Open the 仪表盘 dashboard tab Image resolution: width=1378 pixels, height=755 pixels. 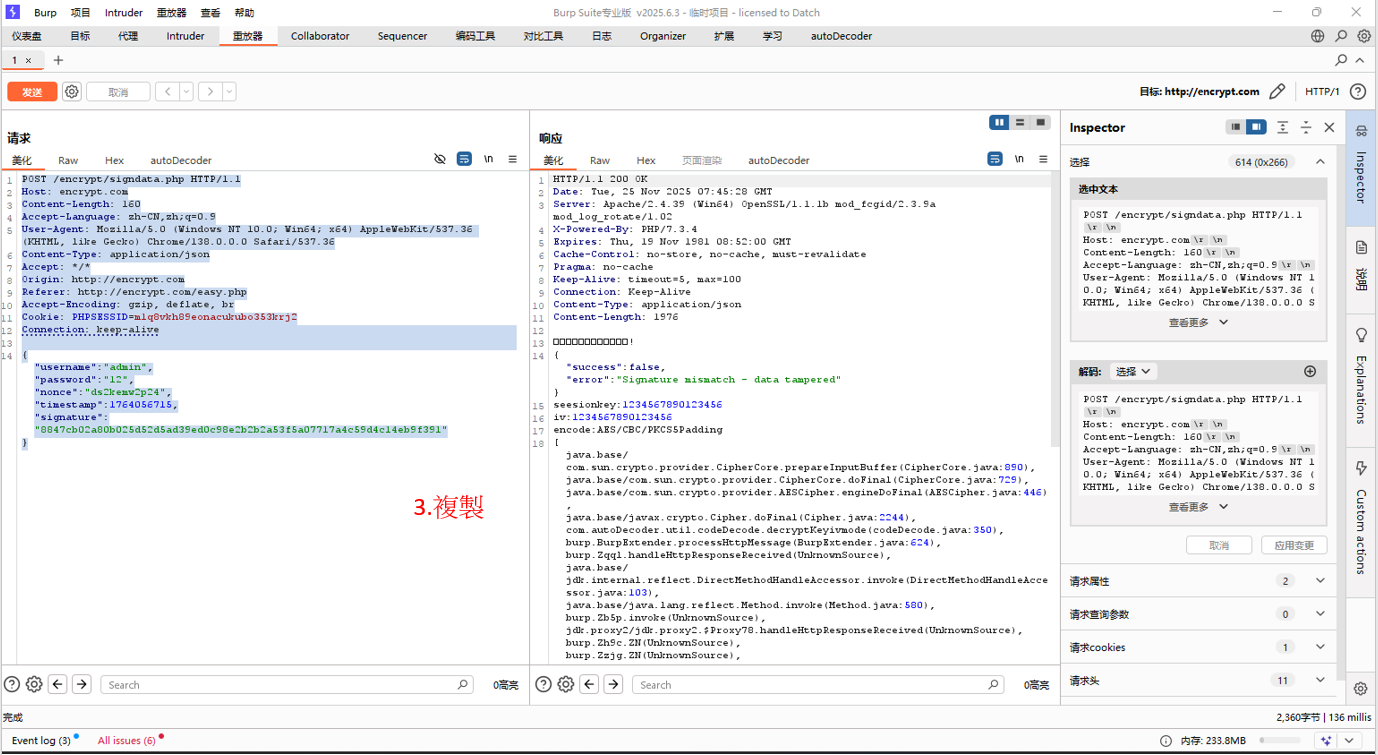27,36
